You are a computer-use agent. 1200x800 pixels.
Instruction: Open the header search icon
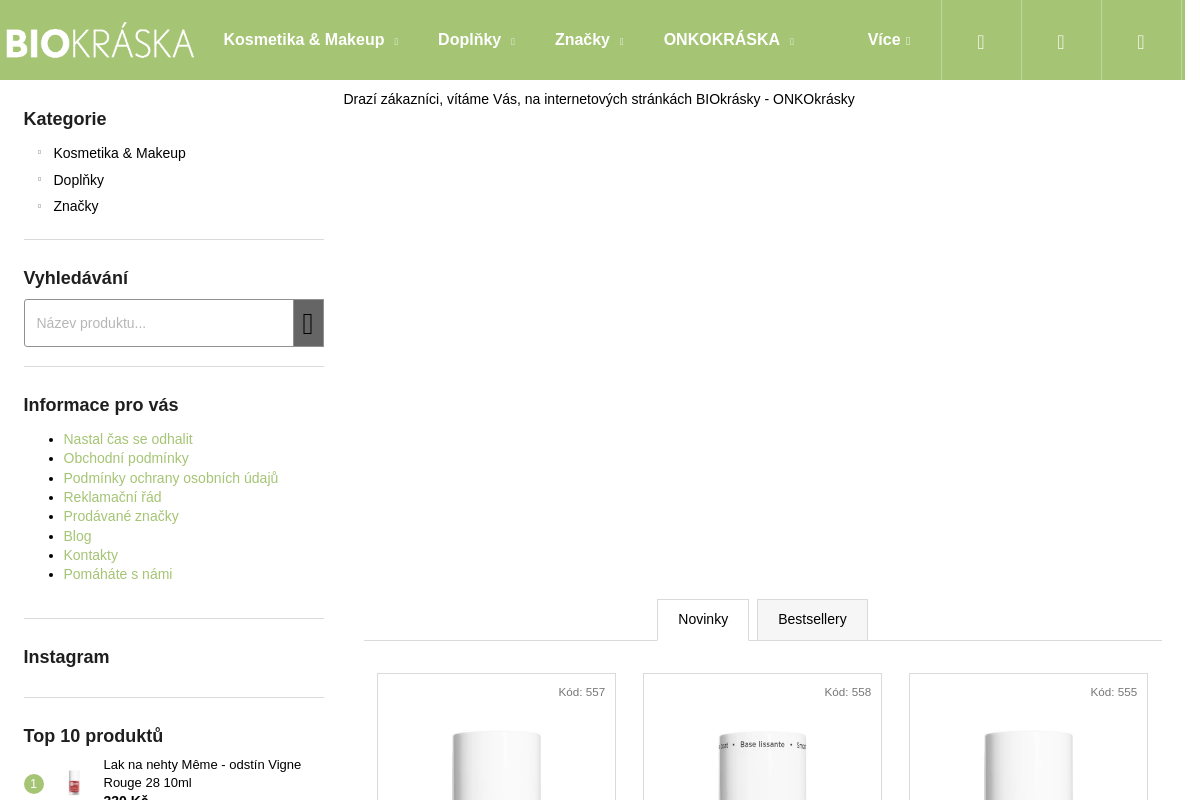click(x=981, y=41)
